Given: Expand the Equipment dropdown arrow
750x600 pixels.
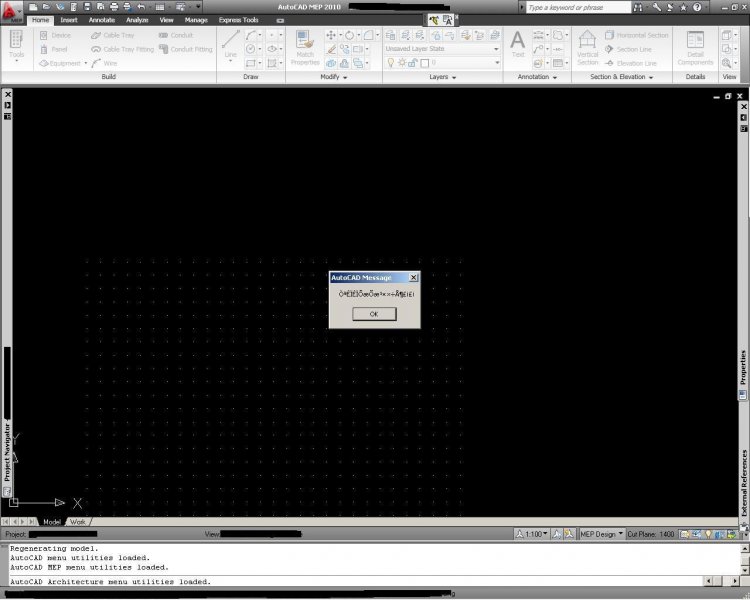Looking at the screenshot, I should pos(86,63).
